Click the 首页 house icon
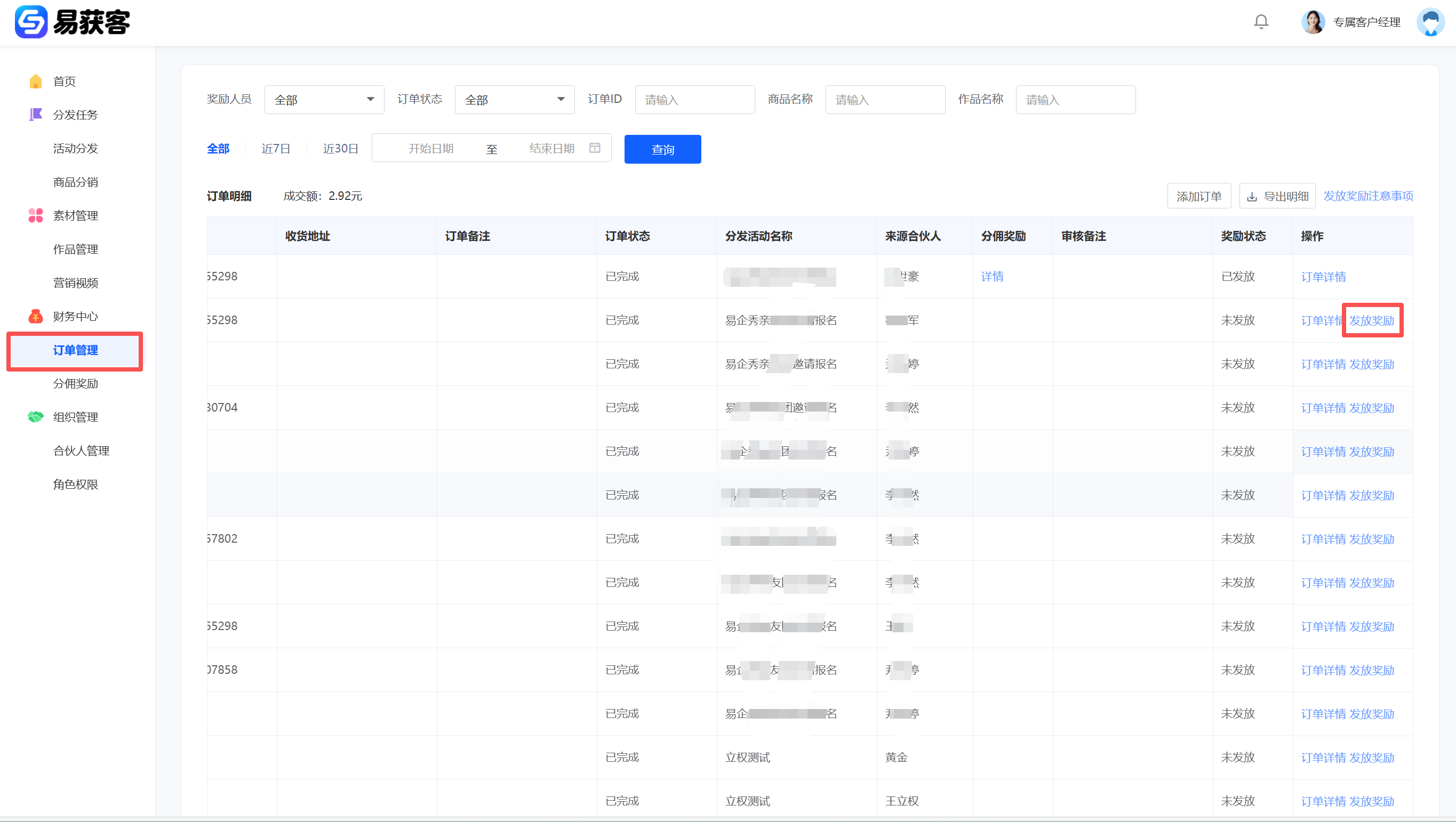The width and height of the screenshot is (1456, 822). pyautogui.click(x=36, y=82)
